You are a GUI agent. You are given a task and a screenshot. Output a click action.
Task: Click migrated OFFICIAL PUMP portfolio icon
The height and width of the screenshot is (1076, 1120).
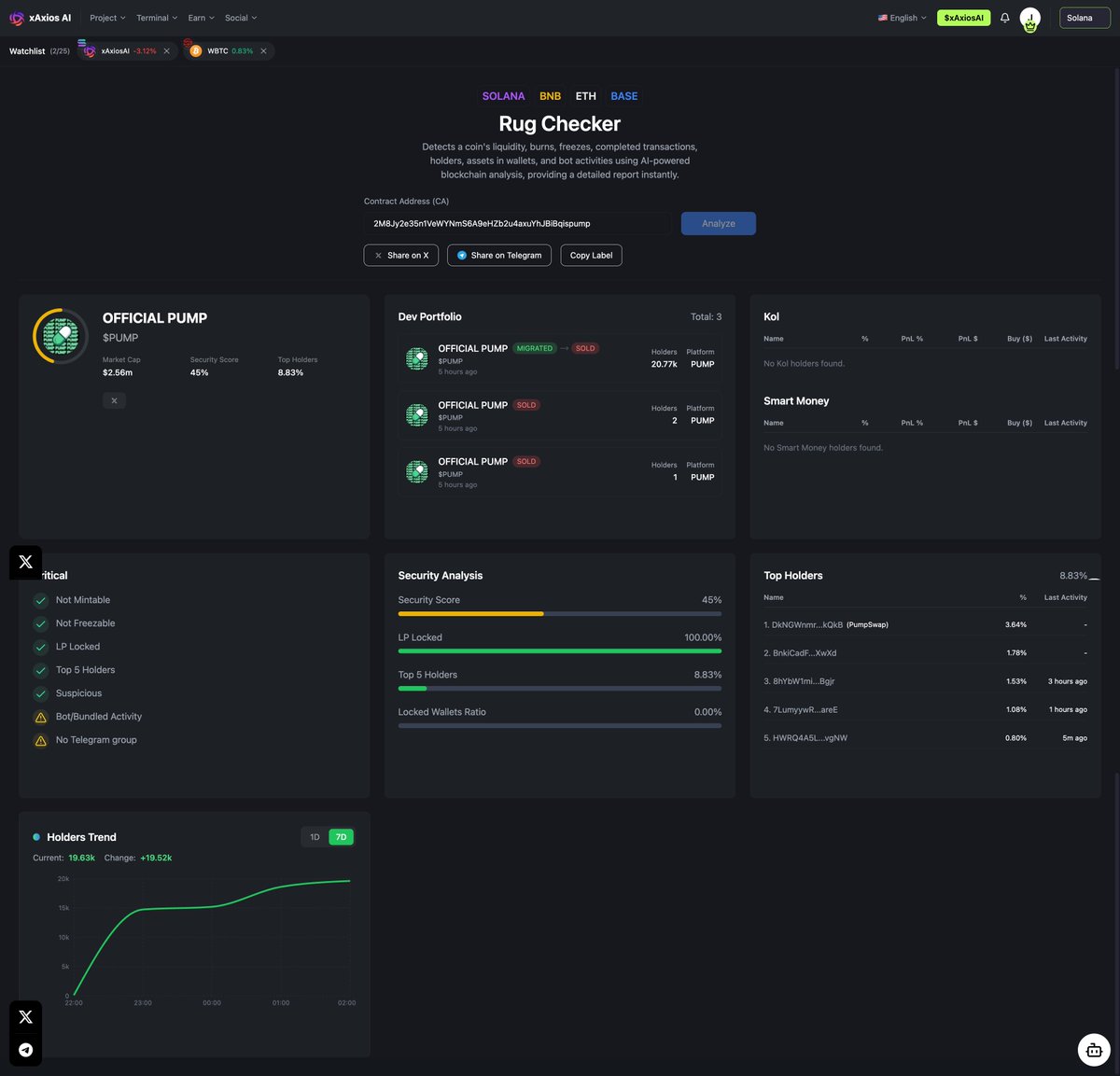coord(417,358)
